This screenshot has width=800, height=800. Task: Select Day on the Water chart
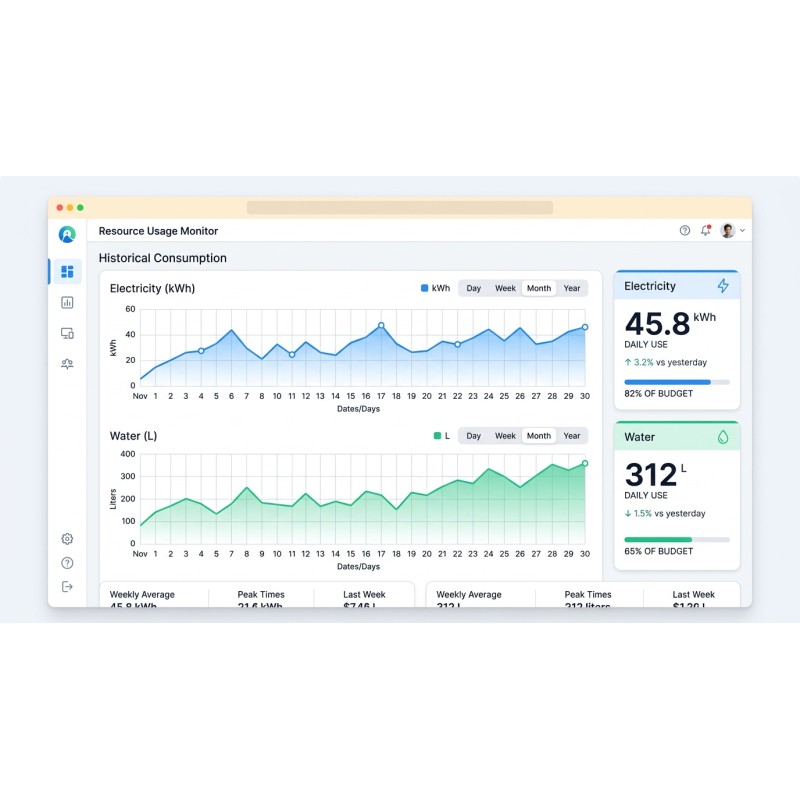473,436
